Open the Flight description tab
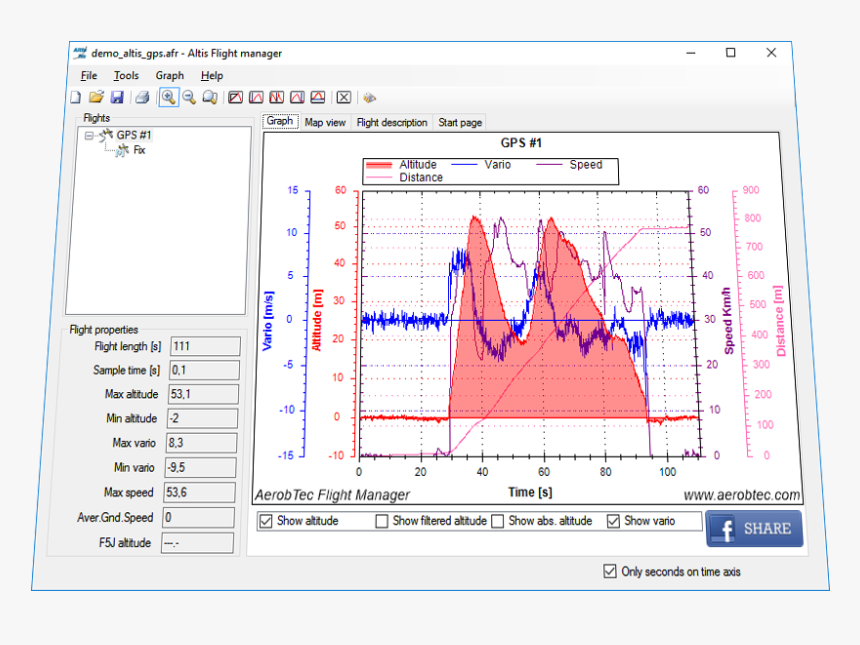Screen dimensions: 860x645 click(x=391, y=122)
